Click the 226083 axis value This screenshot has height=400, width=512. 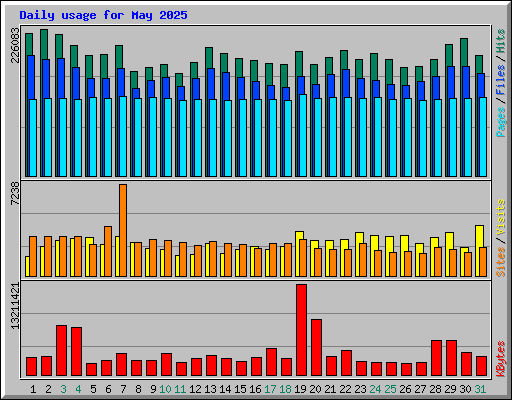(15, 45)
